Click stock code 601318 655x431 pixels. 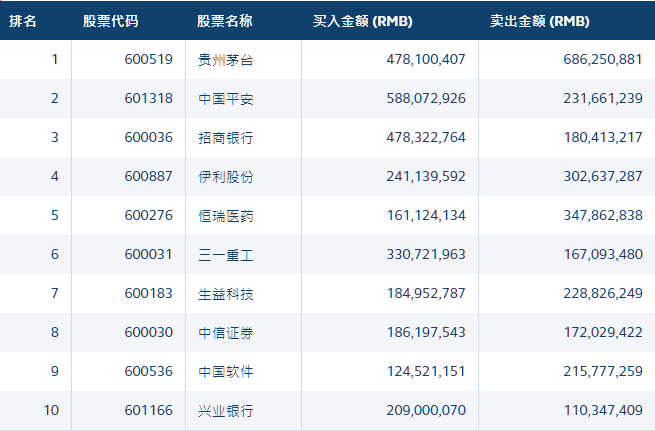[149, 98]
